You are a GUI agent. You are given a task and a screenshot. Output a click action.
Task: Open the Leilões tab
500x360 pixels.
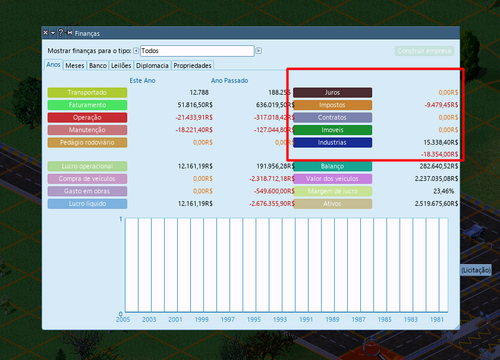pos(121,66)
